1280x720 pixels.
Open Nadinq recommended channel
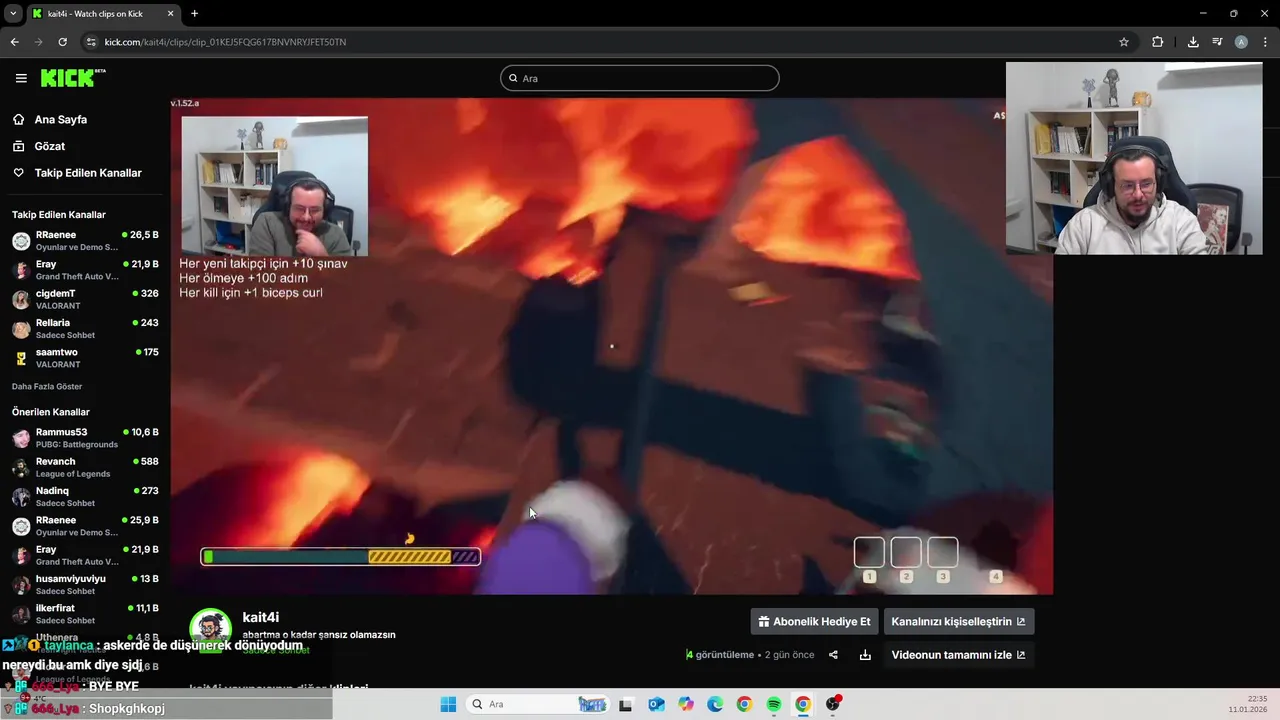(85, 496)
